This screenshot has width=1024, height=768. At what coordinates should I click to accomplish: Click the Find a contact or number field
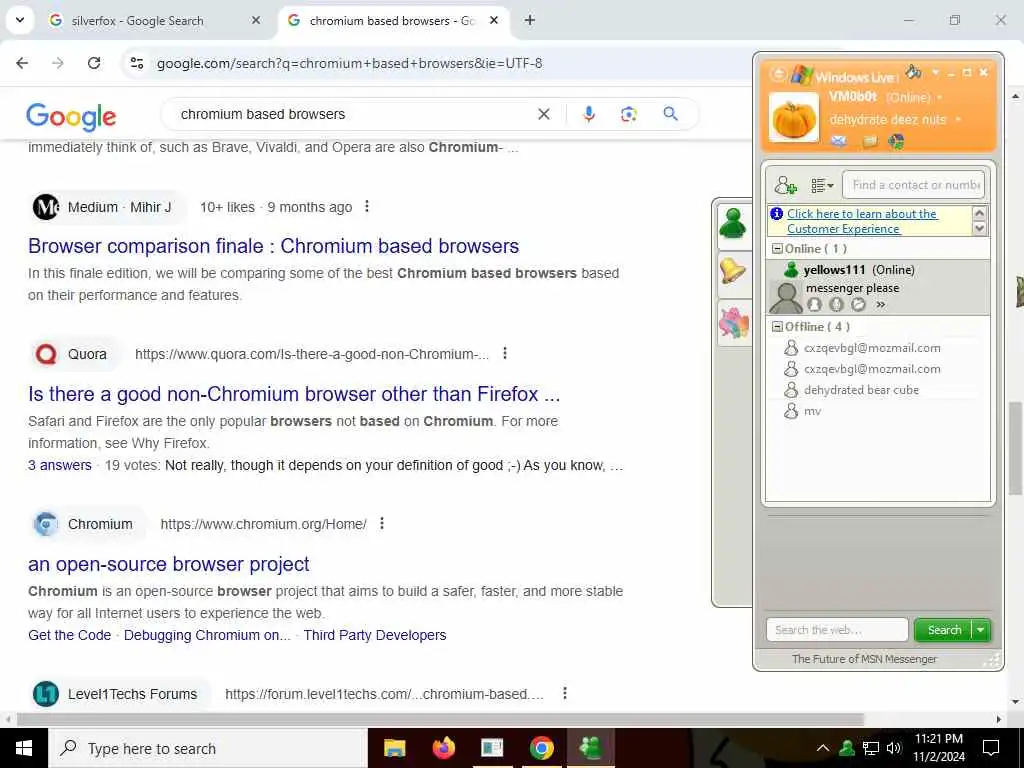913,185
